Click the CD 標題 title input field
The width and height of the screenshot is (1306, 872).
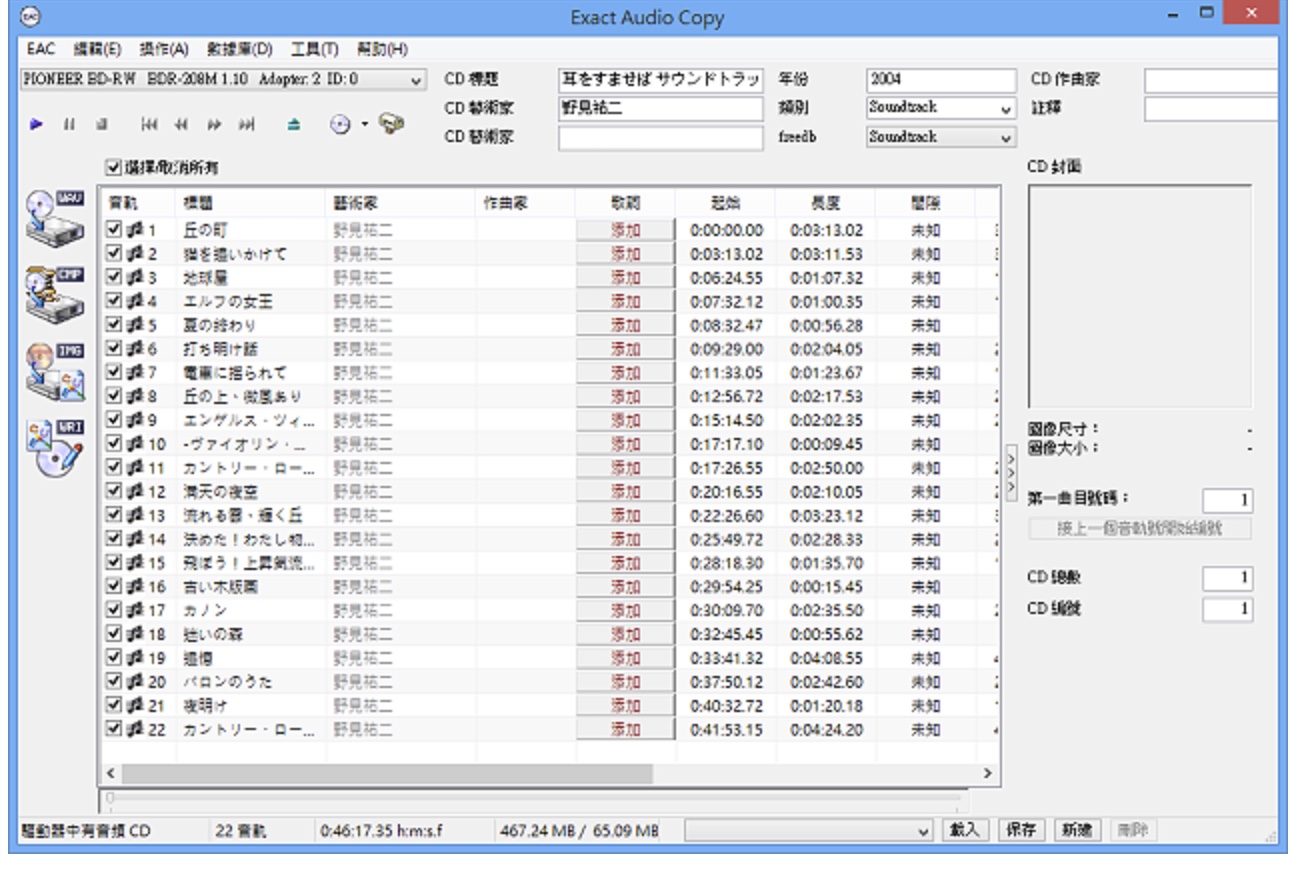click(x=660, y=80)
